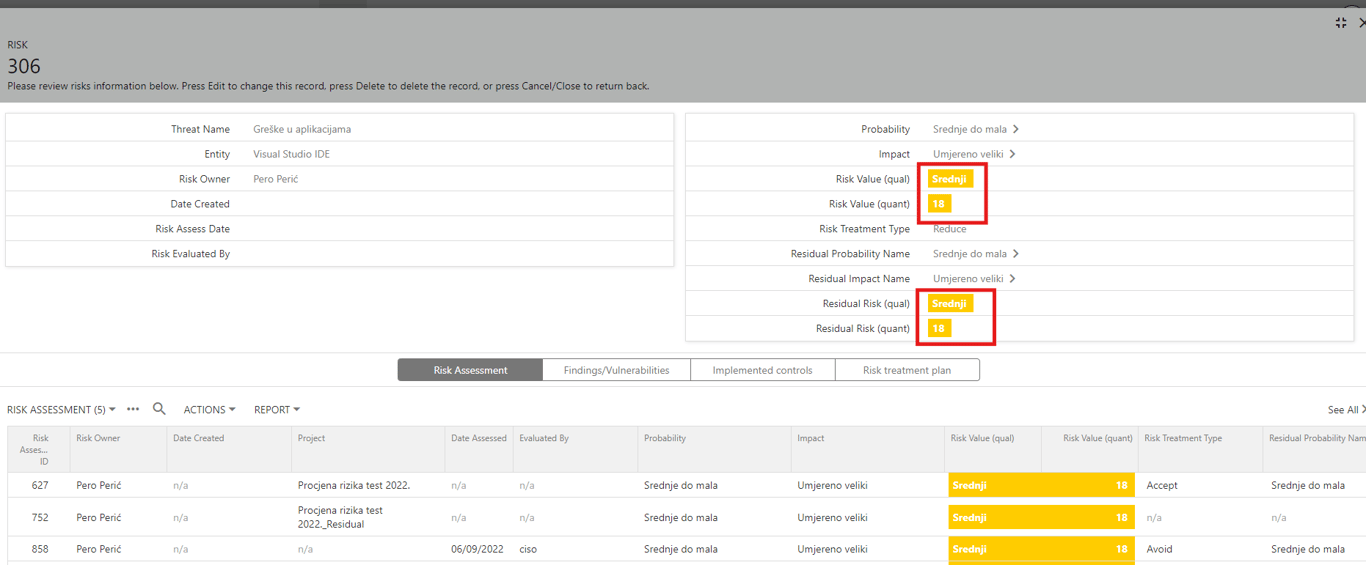
Task: Click Residual Impact Name value Umjereno veliki
Action: coord(968,279)
